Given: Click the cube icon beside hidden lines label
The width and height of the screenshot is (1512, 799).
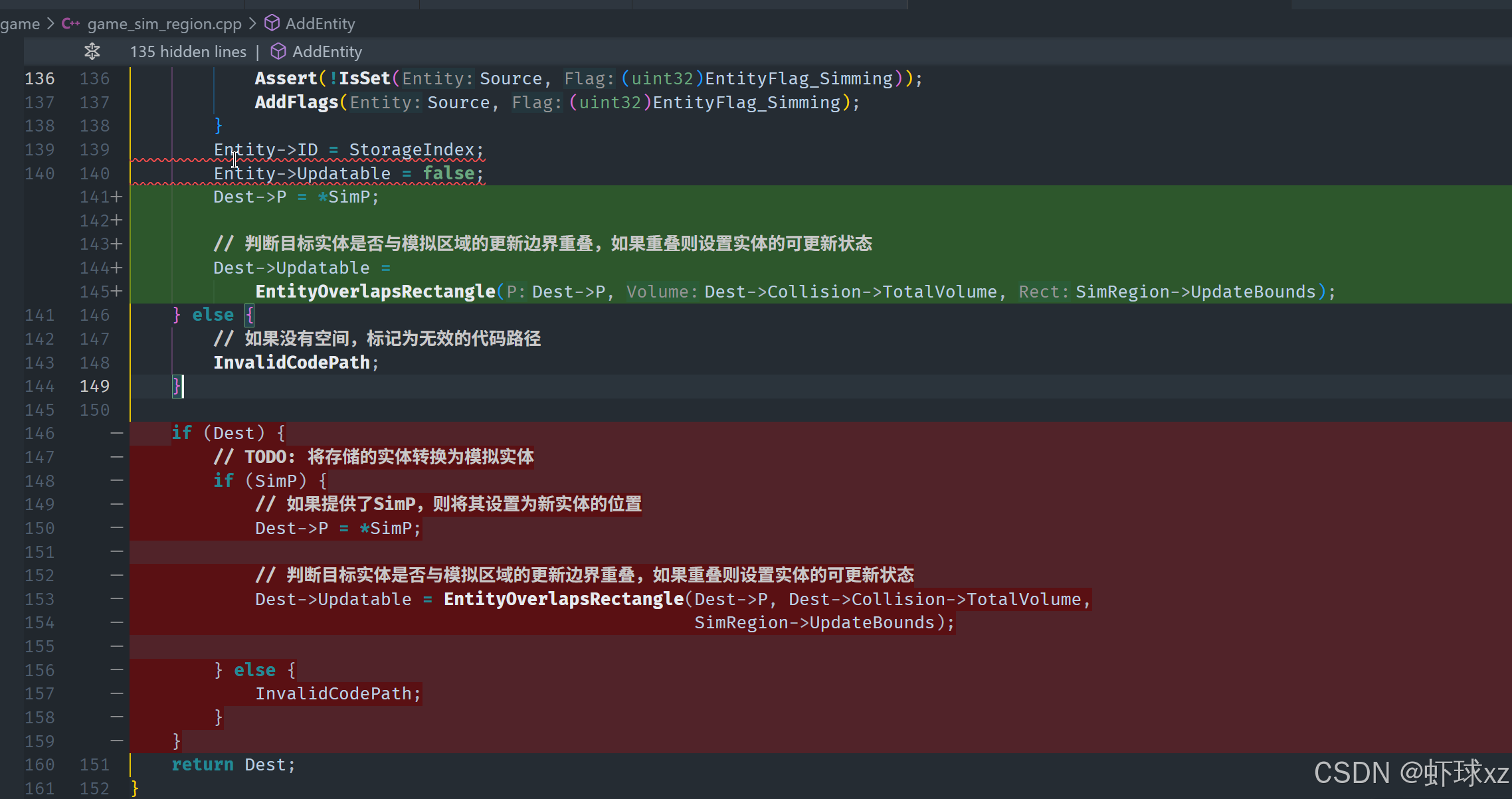Looking at the screenshot, I should (278, 52).
